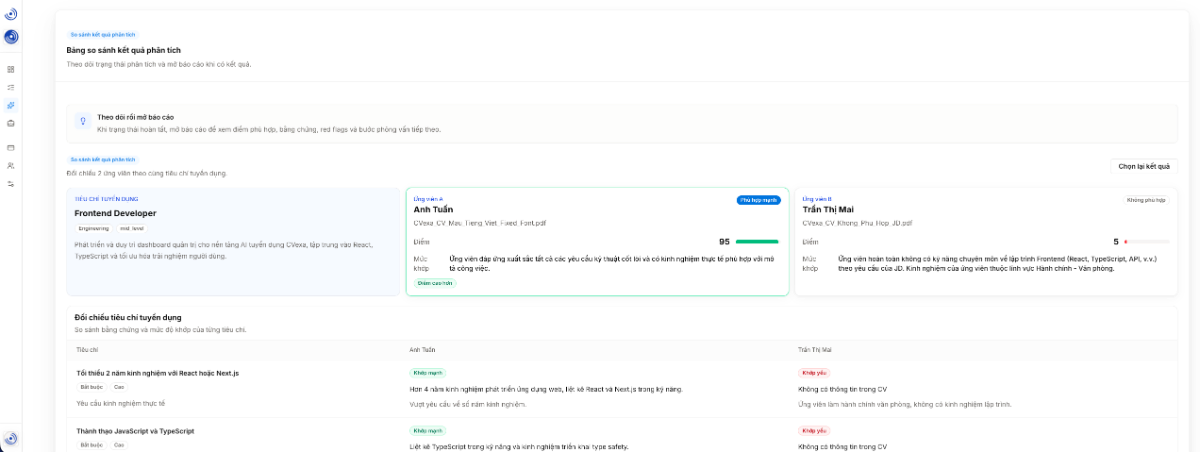Screen dimensions: 1200x452
Task: Click Cao tag under React experience criterion
Action: pyautogui.click(x=119, y=386)
